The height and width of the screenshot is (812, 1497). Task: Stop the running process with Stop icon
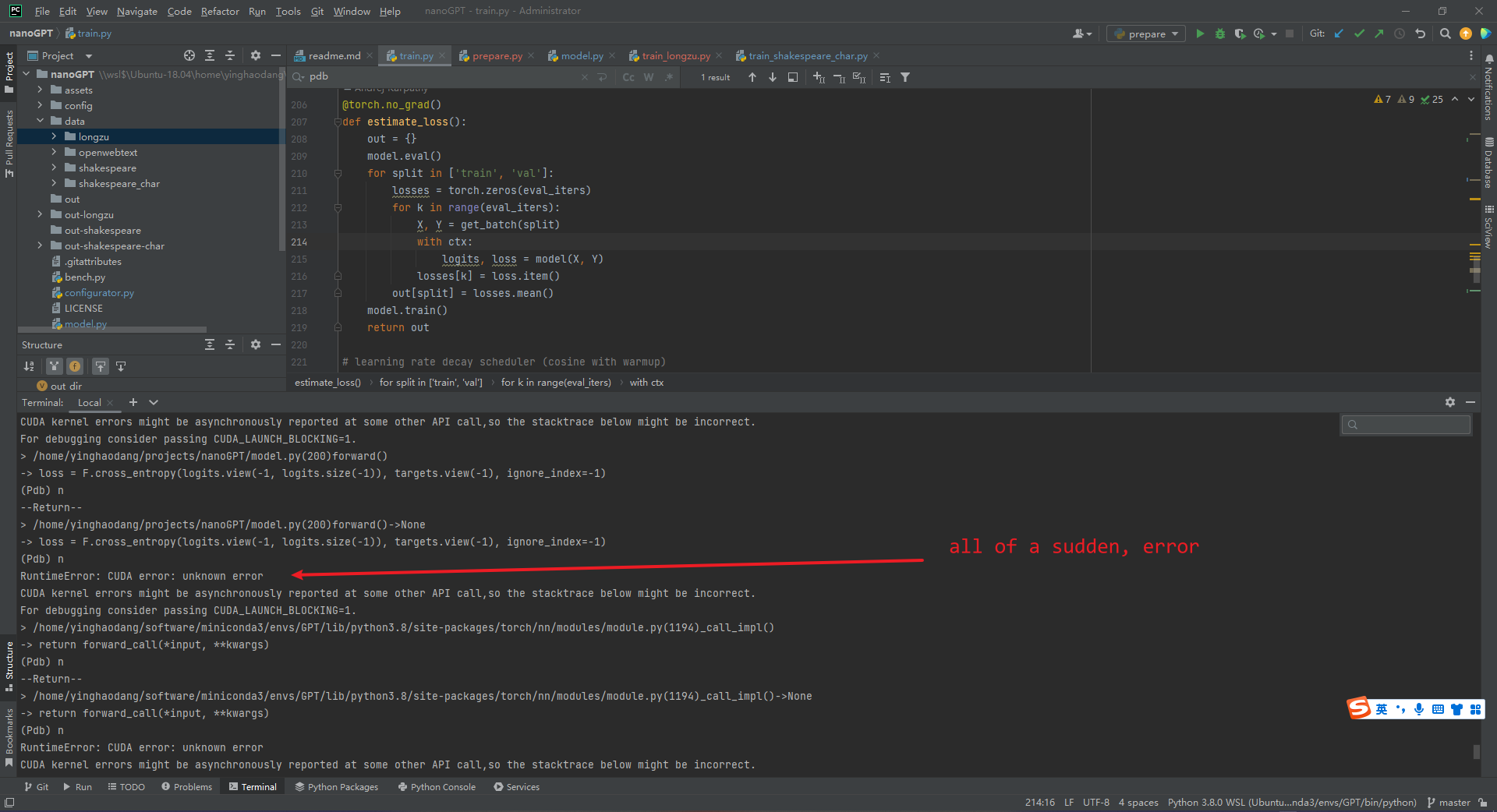(x=1291, y=34)
